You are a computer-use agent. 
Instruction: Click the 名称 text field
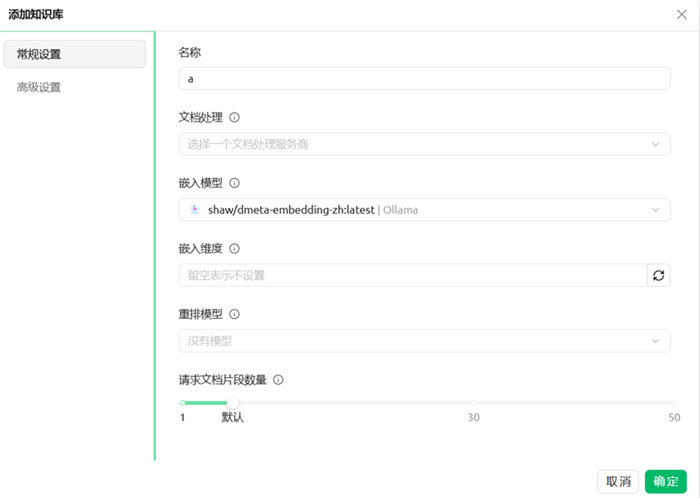424,79
